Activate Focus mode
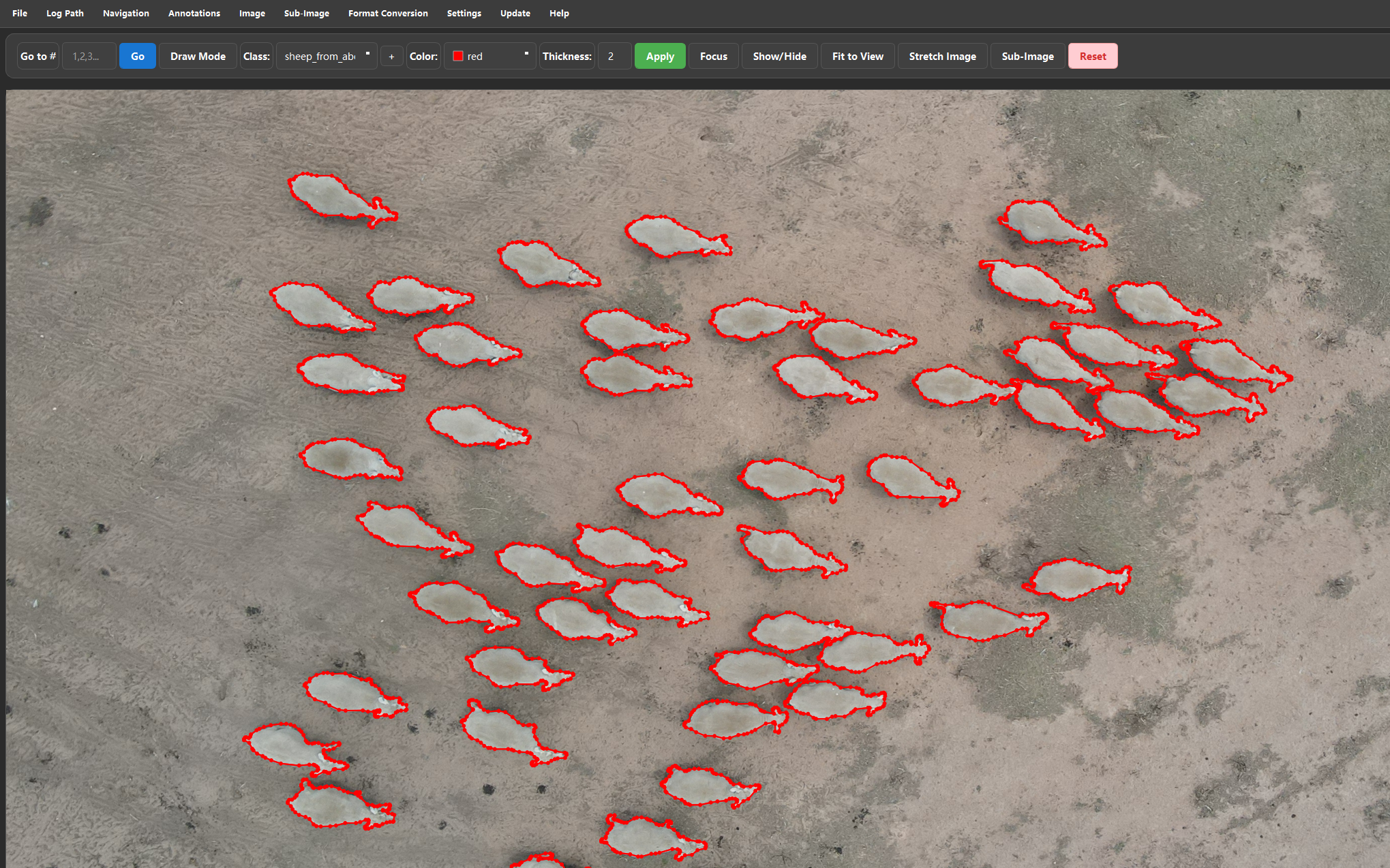Viewport: 1390px width, 868px height. tap(713, 56)
